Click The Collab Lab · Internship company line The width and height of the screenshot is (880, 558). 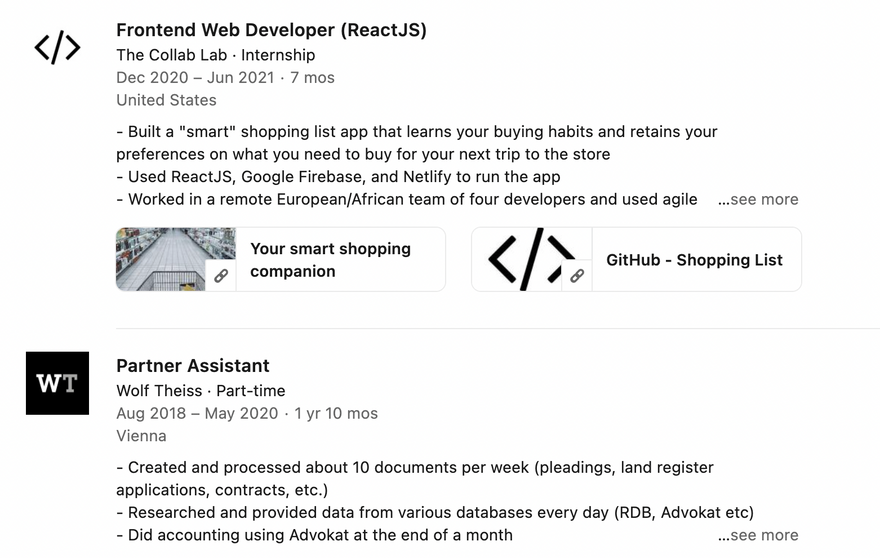pyautogui.click(x=215, y=55)
